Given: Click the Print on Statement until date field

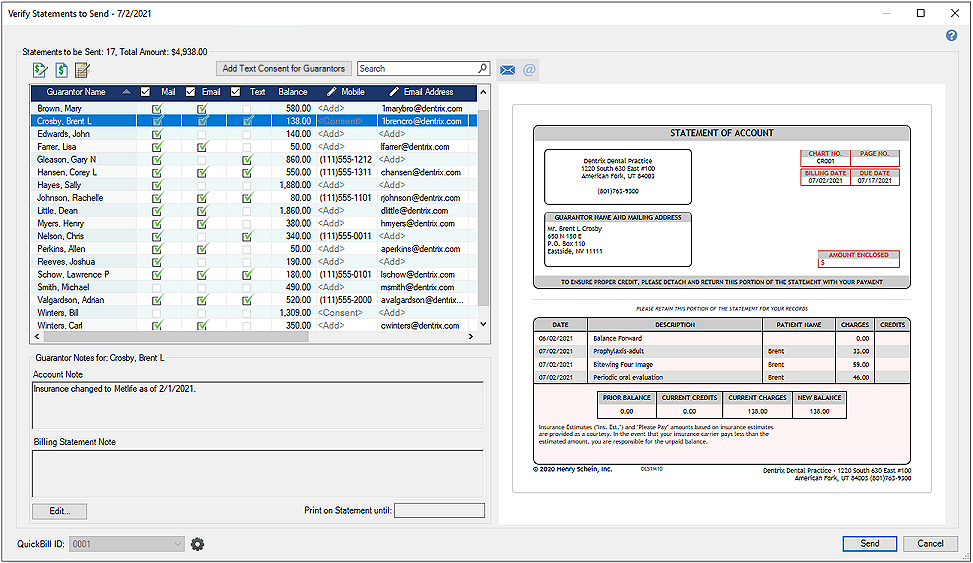Looking at the screenshot, I should (439, 511).
